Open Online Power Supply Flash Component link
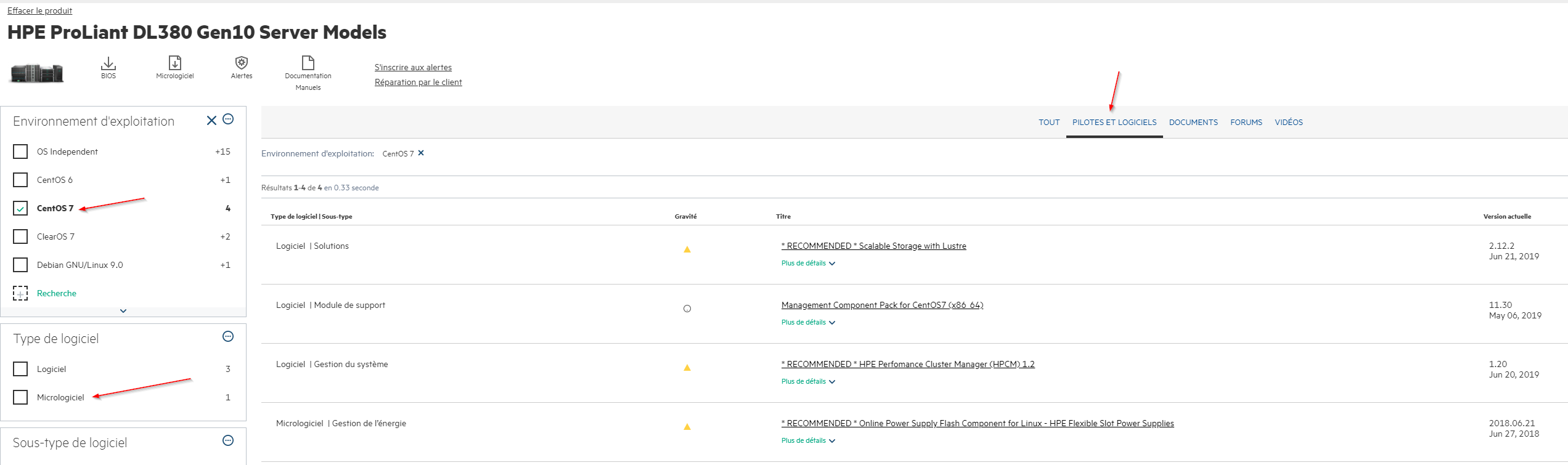The image size is (1568, 465). tap(978, 423)
